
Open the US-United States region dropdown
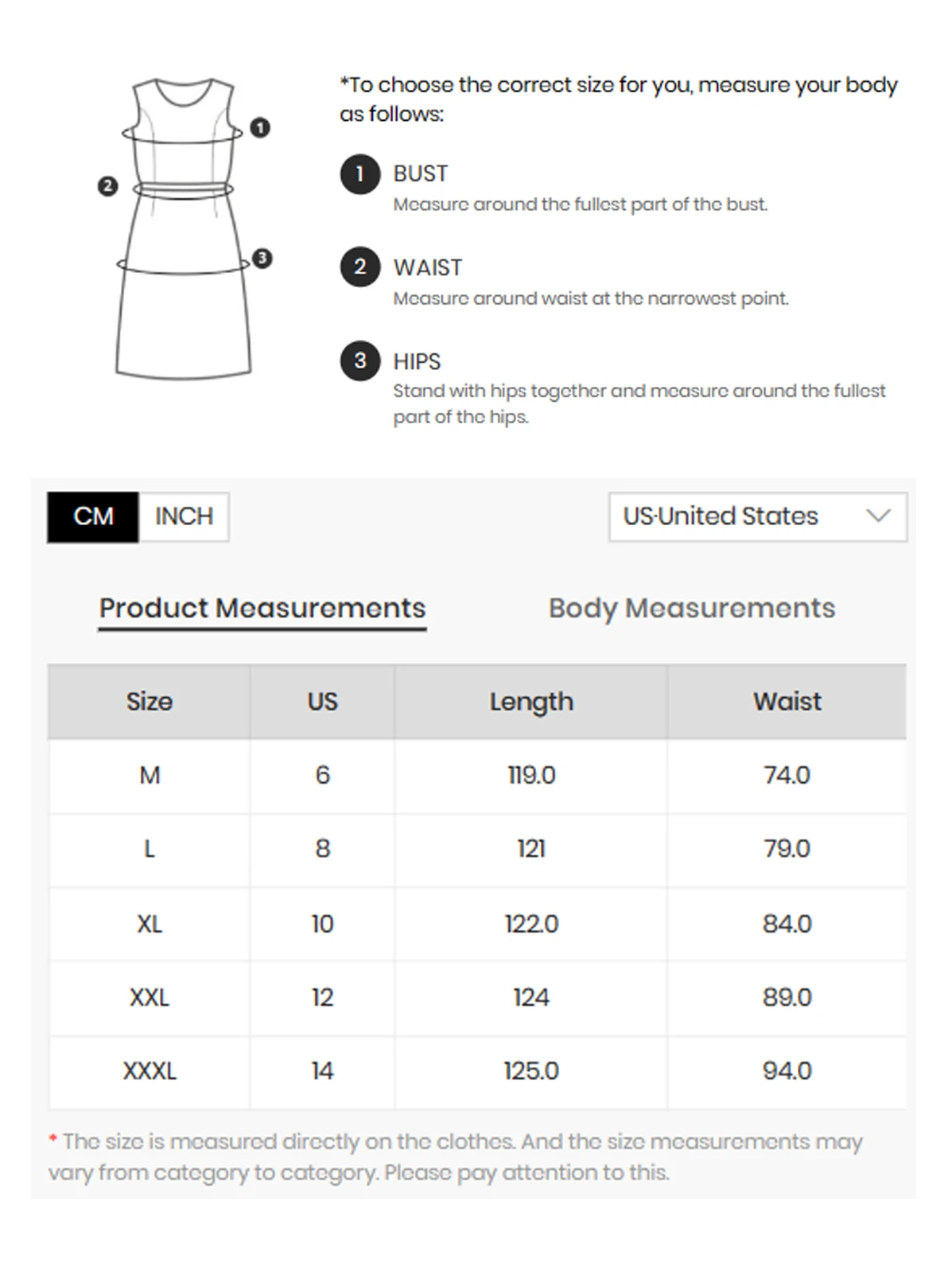[x=756, y=516]
